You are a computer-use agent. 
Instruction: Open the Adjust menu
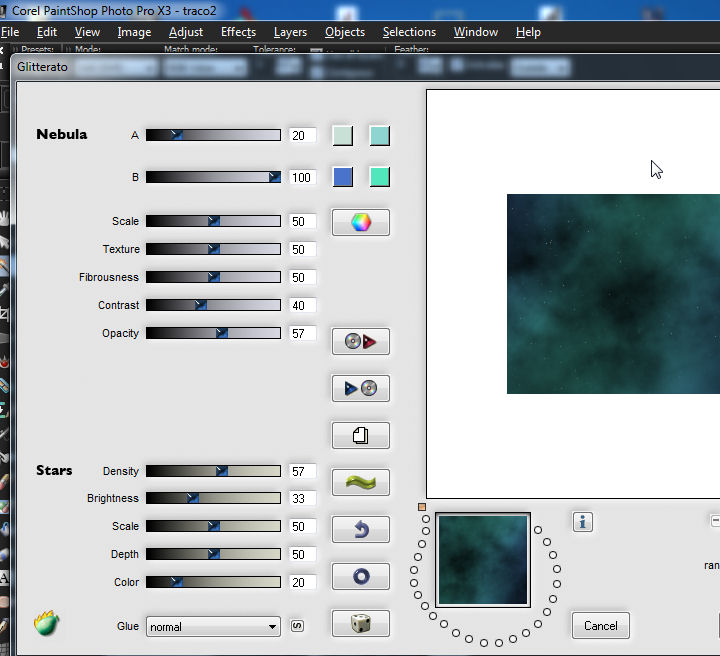[x=186, y=32]
